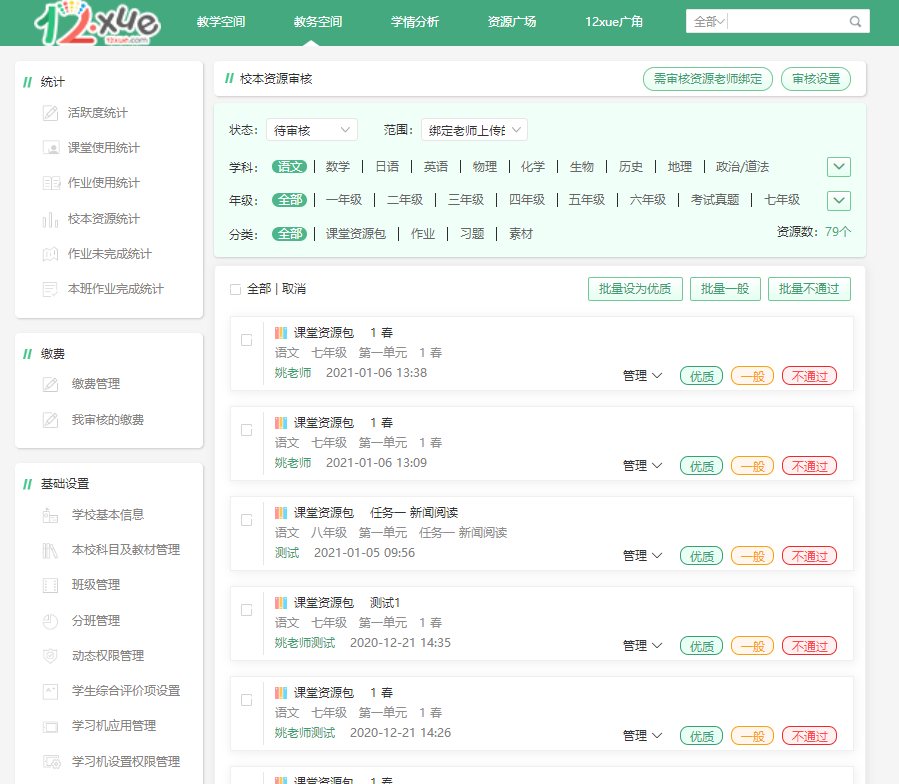
Task: Mark 13:09 entry as 一般
Action: [x=752, y=466]
